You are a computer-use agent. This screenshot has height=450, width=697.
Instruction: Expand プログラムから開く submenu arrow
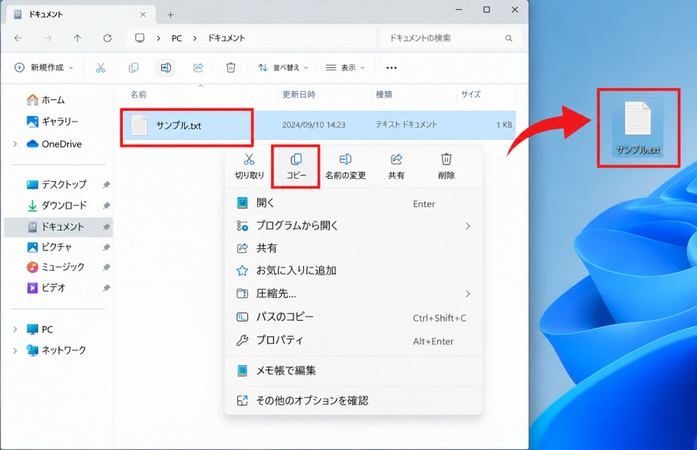coord(468,226)
